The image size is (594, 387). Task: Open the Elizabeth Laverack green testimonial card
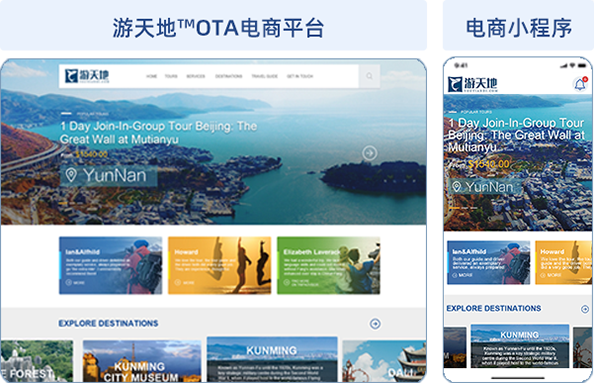[328, 265]
